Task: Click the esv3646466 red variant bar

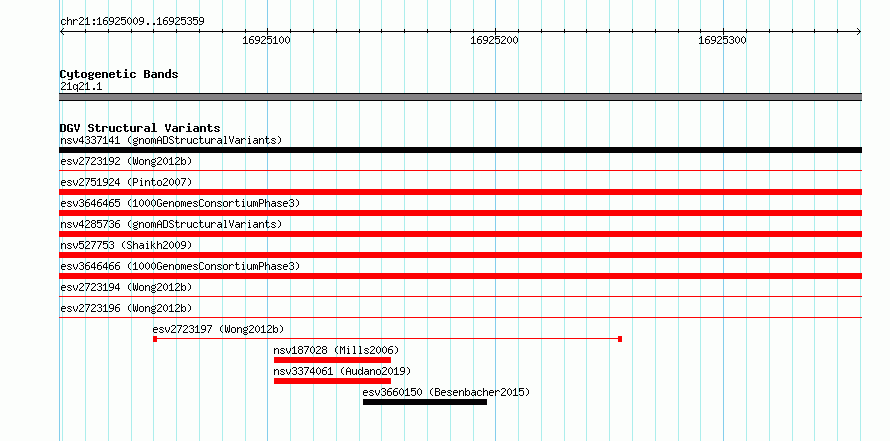Action: point(460,276)
